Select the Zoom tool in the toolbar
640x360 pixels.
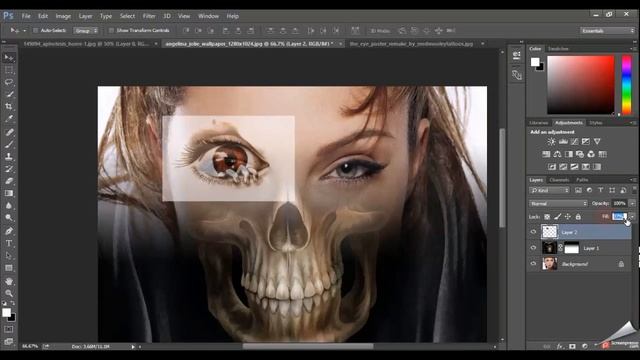pyautogui.click(x=9, y=293)
